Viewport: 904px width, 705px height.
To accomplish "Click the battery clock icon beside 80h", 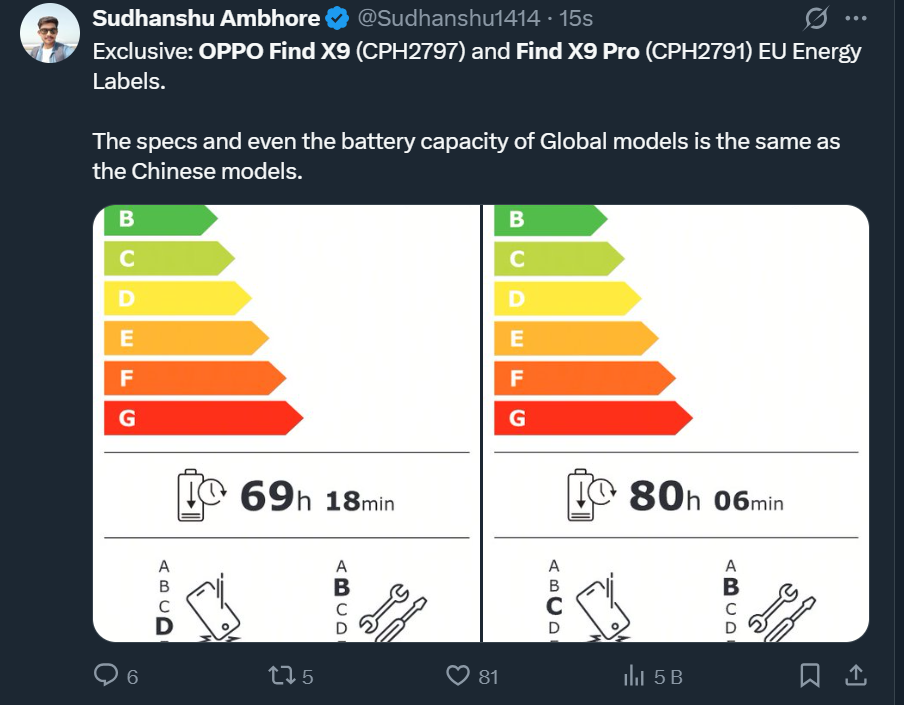I will tap(591, 495).
